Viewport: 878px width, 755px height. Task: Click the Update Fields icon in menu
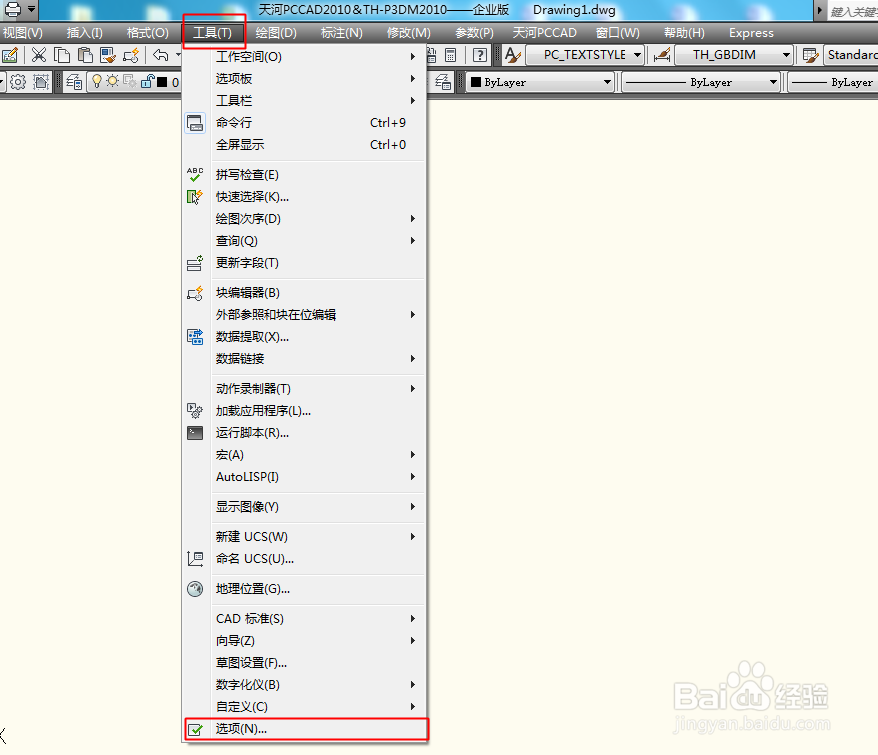[195, 263]
